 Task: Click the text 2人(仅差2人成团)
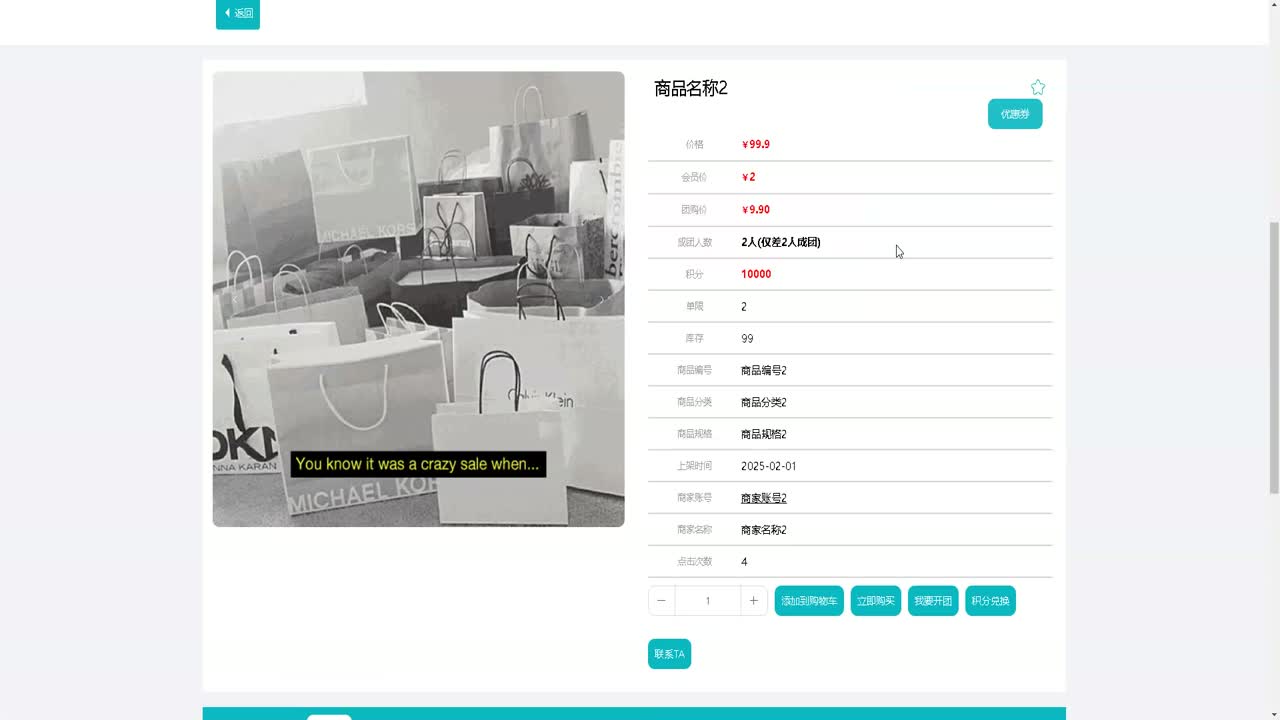pyautogui.click(x=781, y=242)
